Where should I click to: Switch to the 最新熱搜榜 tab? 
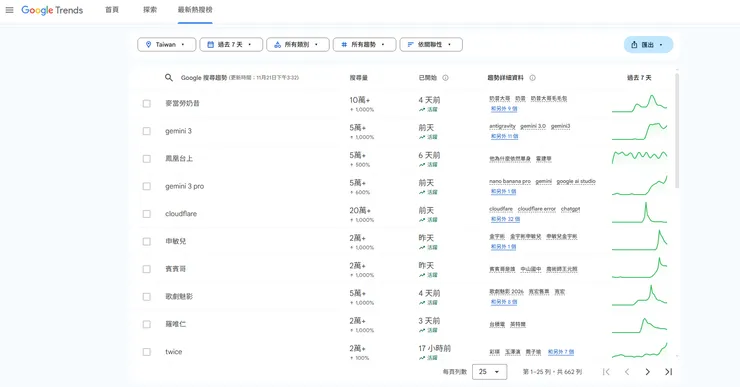(195, 10)
